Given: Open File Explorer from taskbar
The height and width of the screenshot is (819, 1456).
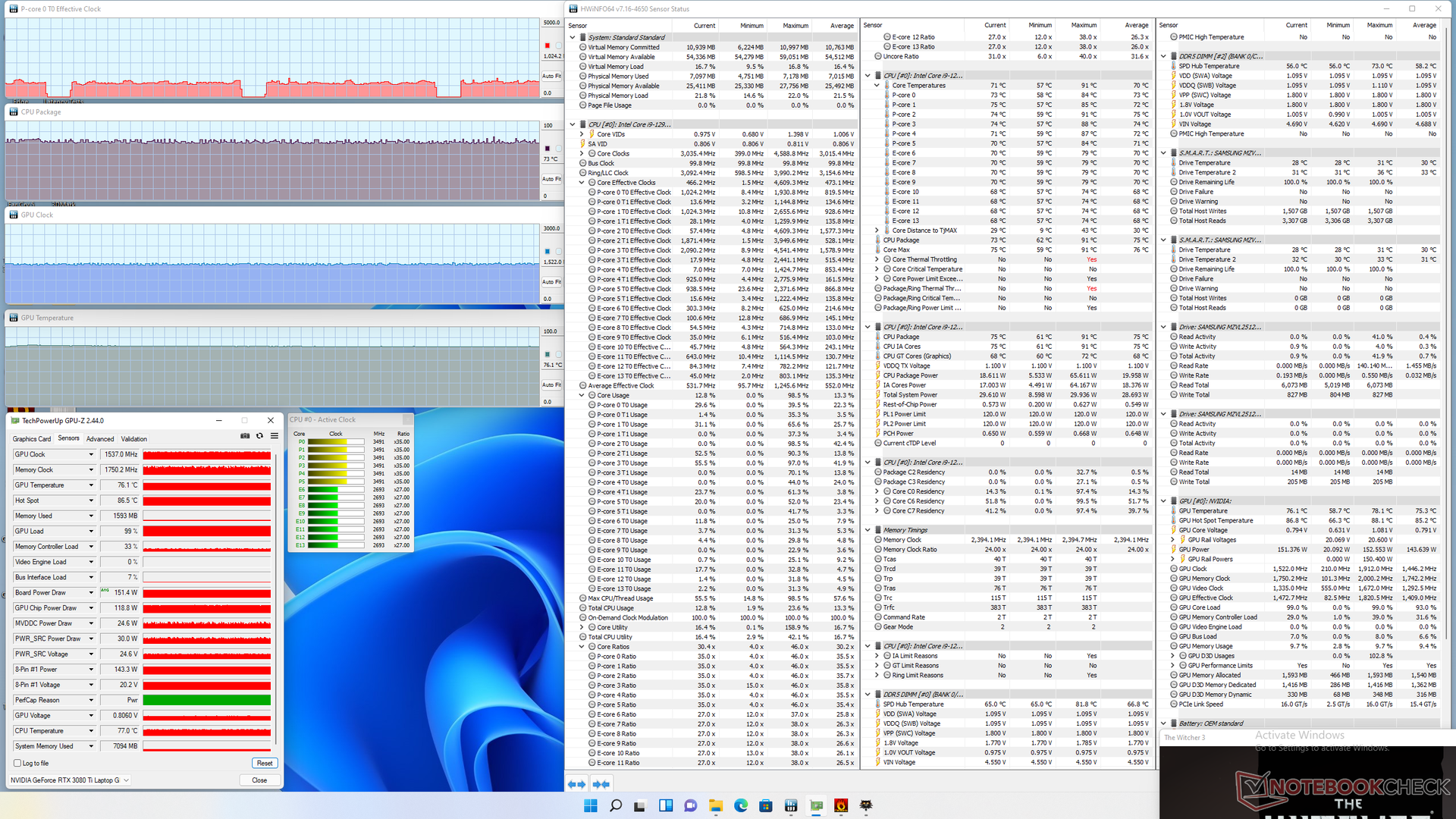Looking at the screenshot, I should click(716, 805).
